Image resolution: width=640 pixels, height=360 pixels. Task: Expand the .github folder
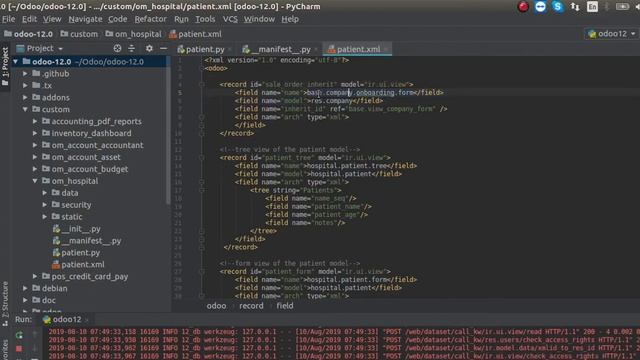coord(25,74)
